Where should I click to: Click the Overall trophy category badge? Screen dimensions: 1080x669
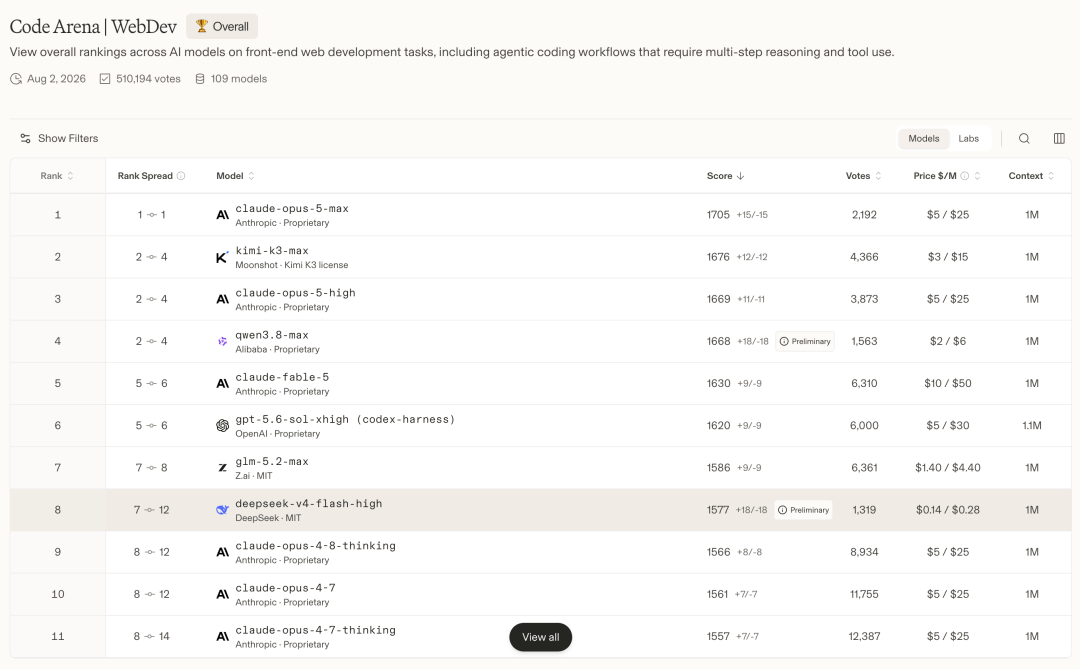(222, 26)
